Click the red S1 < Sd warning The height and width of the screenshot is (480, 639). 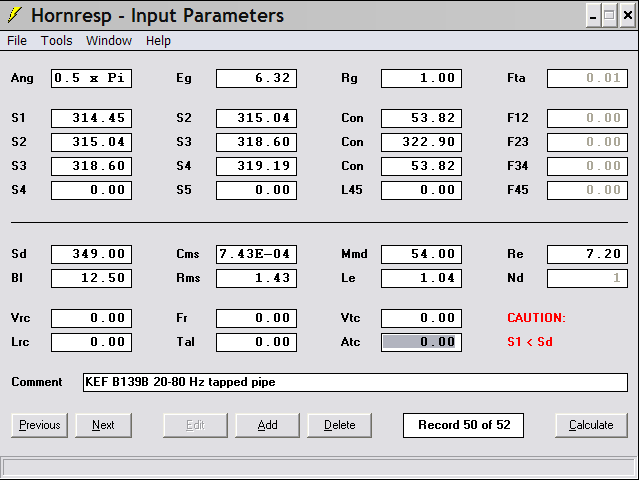(530, 342)
